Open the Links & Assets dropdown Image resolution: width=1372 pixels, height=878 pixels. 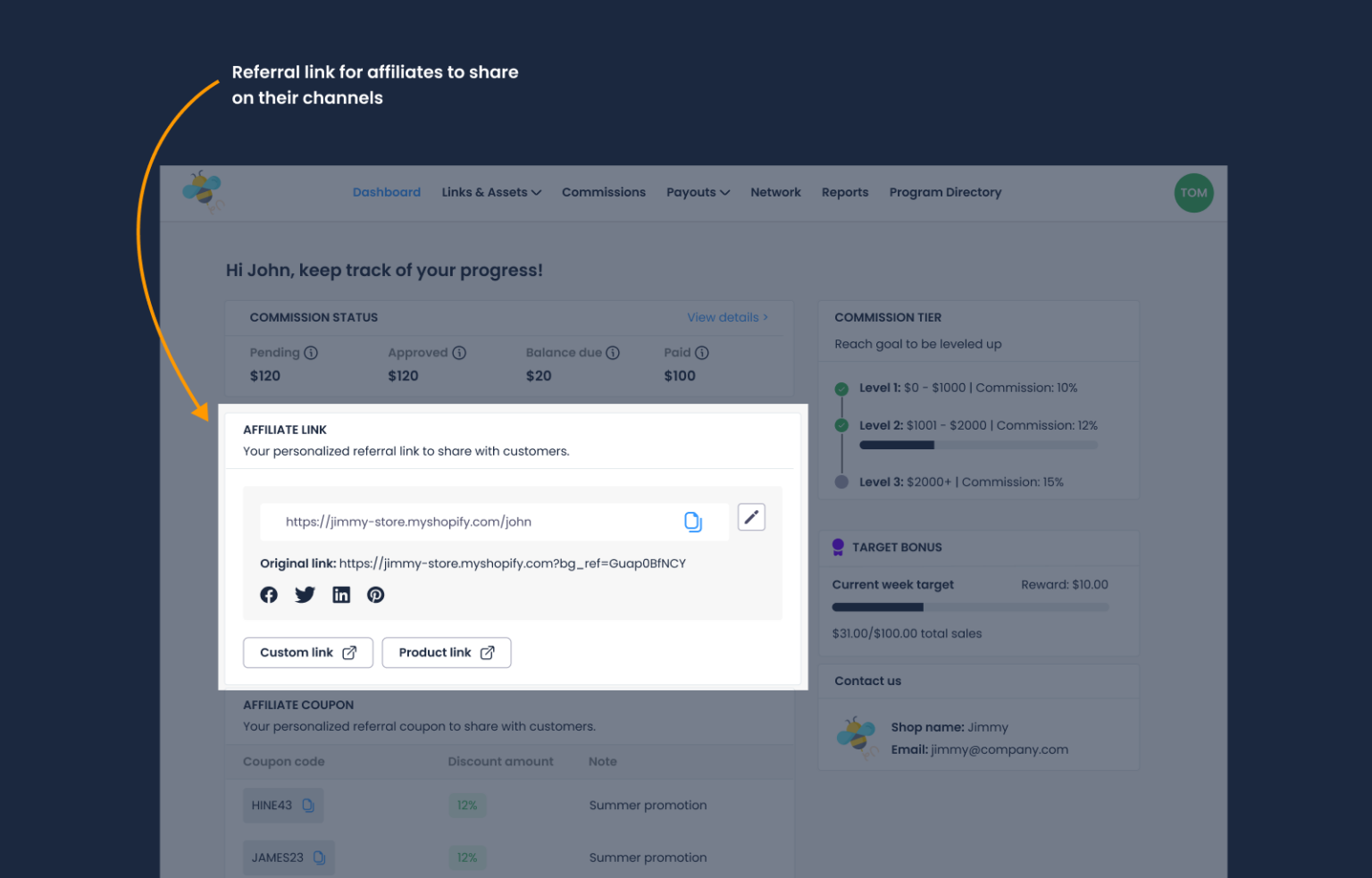491,192
